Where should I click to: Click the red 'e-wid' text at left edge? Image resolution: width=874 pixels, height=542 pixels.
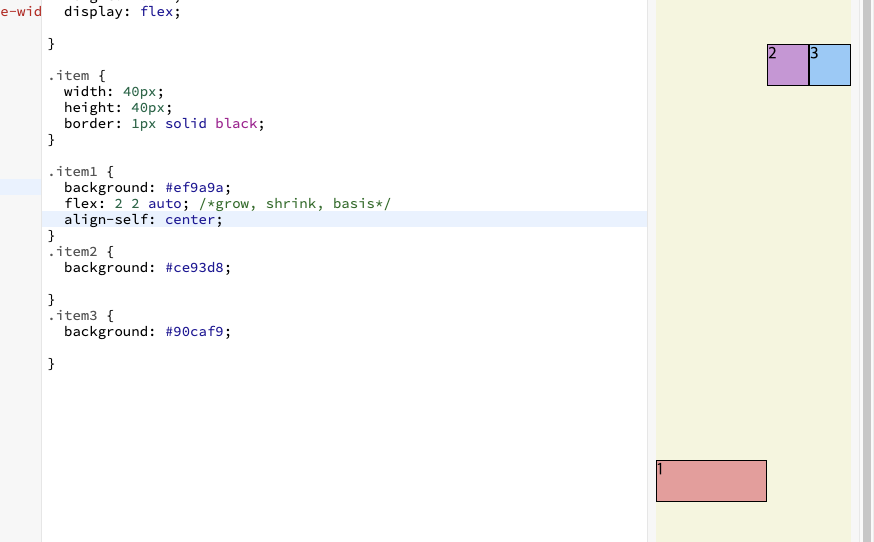(21, 11)
